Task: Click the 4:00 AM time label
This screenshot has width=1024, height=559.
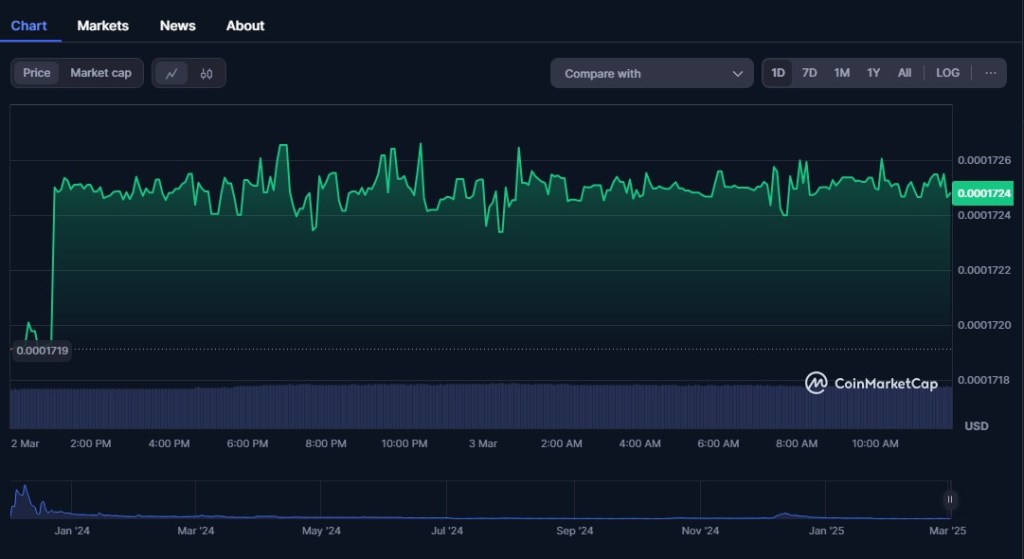Action: (x=640, y=443)
